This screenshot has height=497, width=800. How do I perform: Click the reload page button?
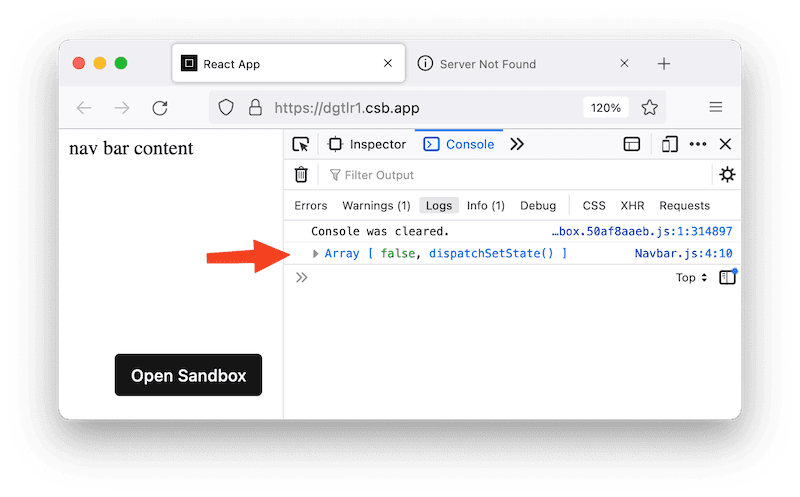pyautogui.click(x=159, y=108)
